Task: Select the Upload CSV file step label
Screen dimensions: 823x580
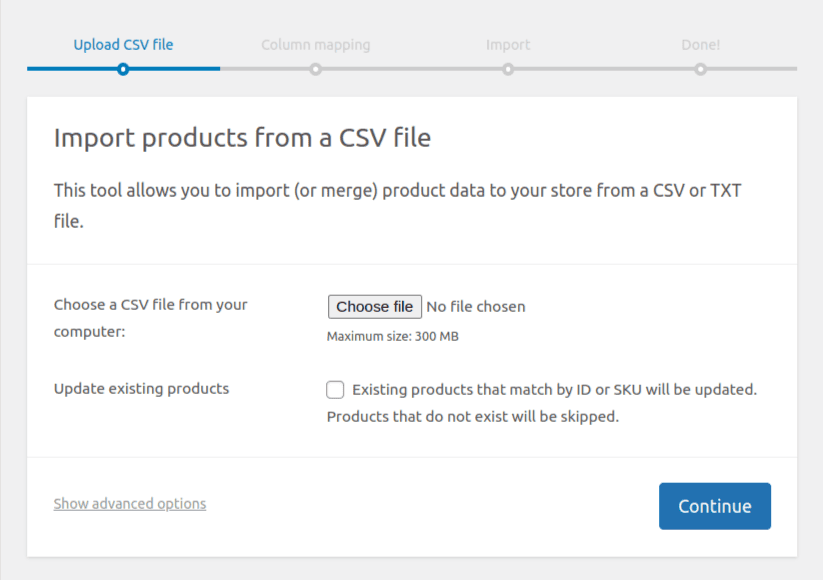Action: coord(122,44)
